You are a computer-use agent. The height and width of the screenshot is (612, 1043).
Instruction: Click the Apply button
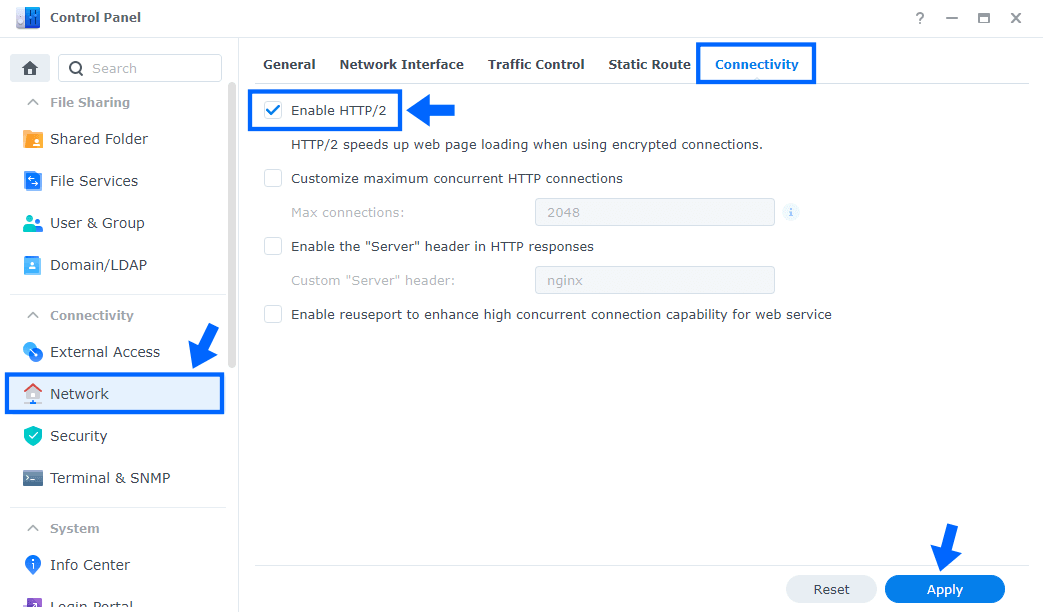click(x=944, y=589)
